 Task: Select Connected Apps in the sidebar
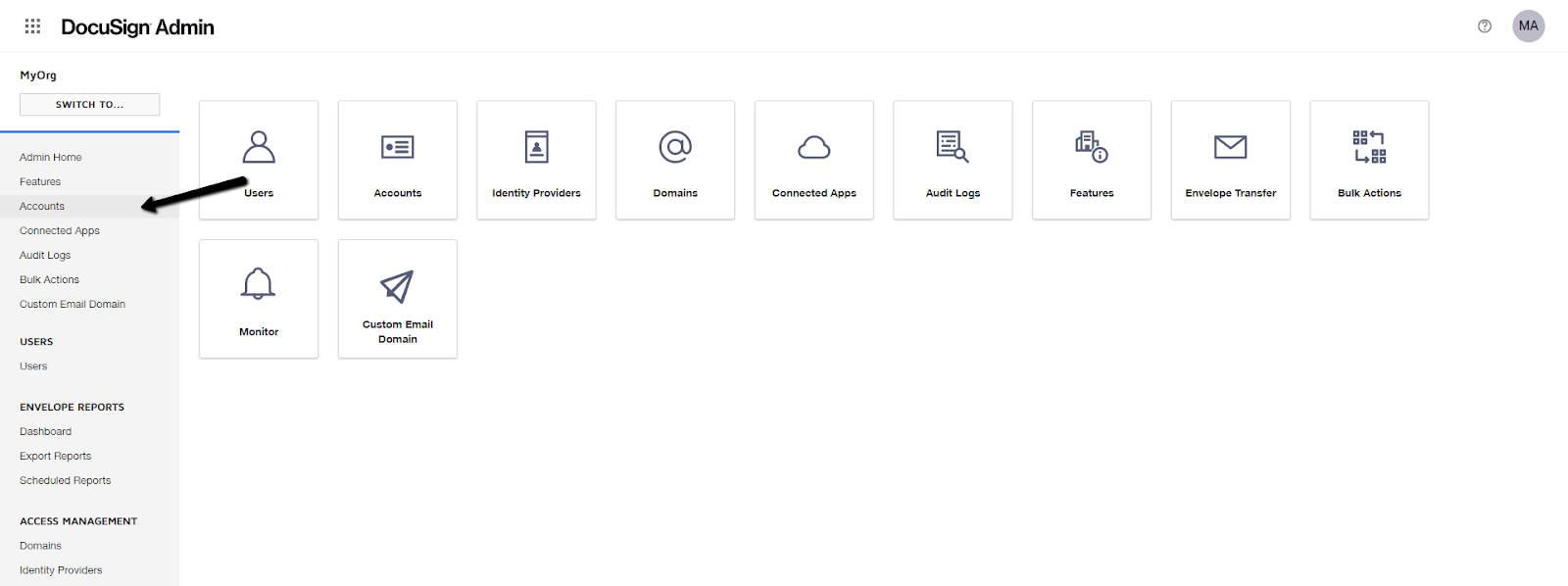click(x=60, y=230)
